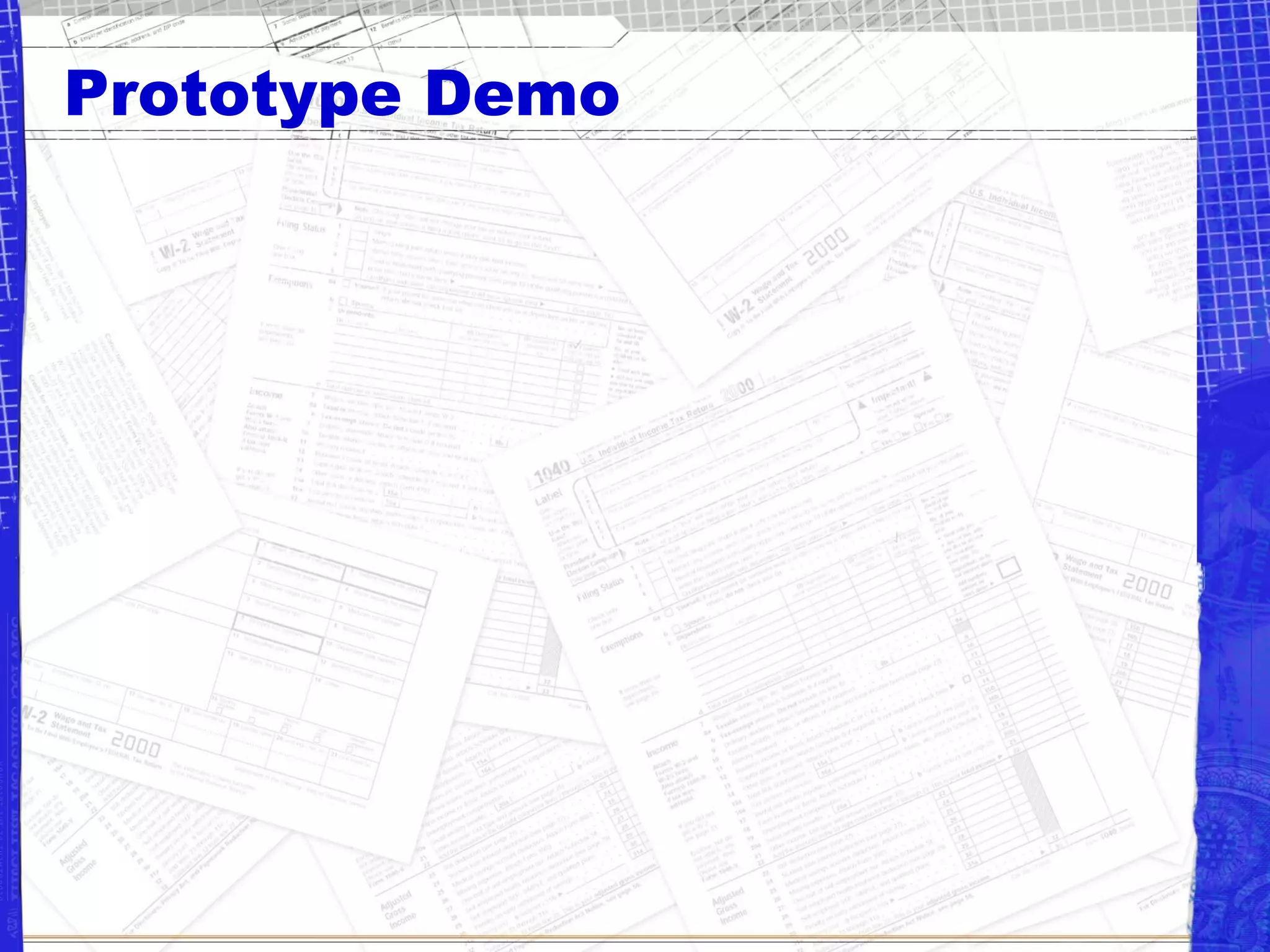Click Income heading on the left form
Screen dimensions: 1270x952
click(266, 394)
